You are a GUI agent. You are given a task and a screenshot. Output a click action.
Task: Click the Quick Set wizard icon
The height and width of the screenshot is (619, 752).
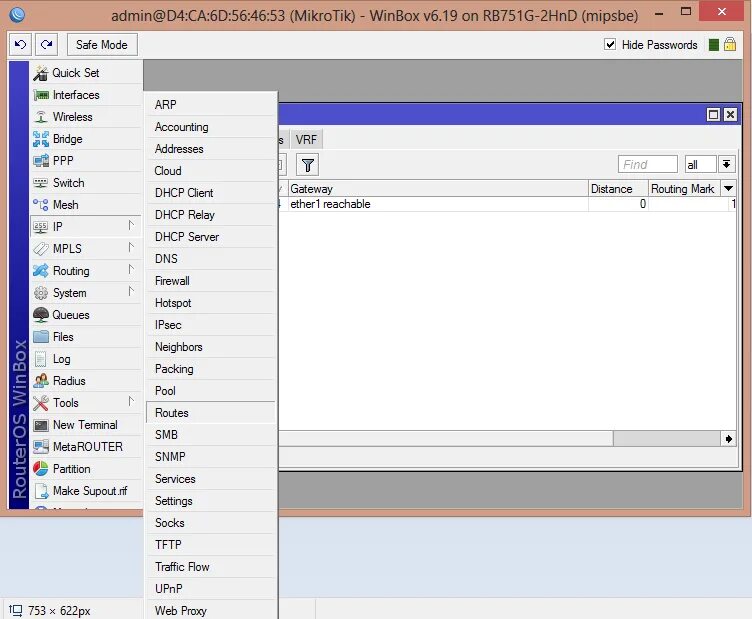tap(41, 73)
